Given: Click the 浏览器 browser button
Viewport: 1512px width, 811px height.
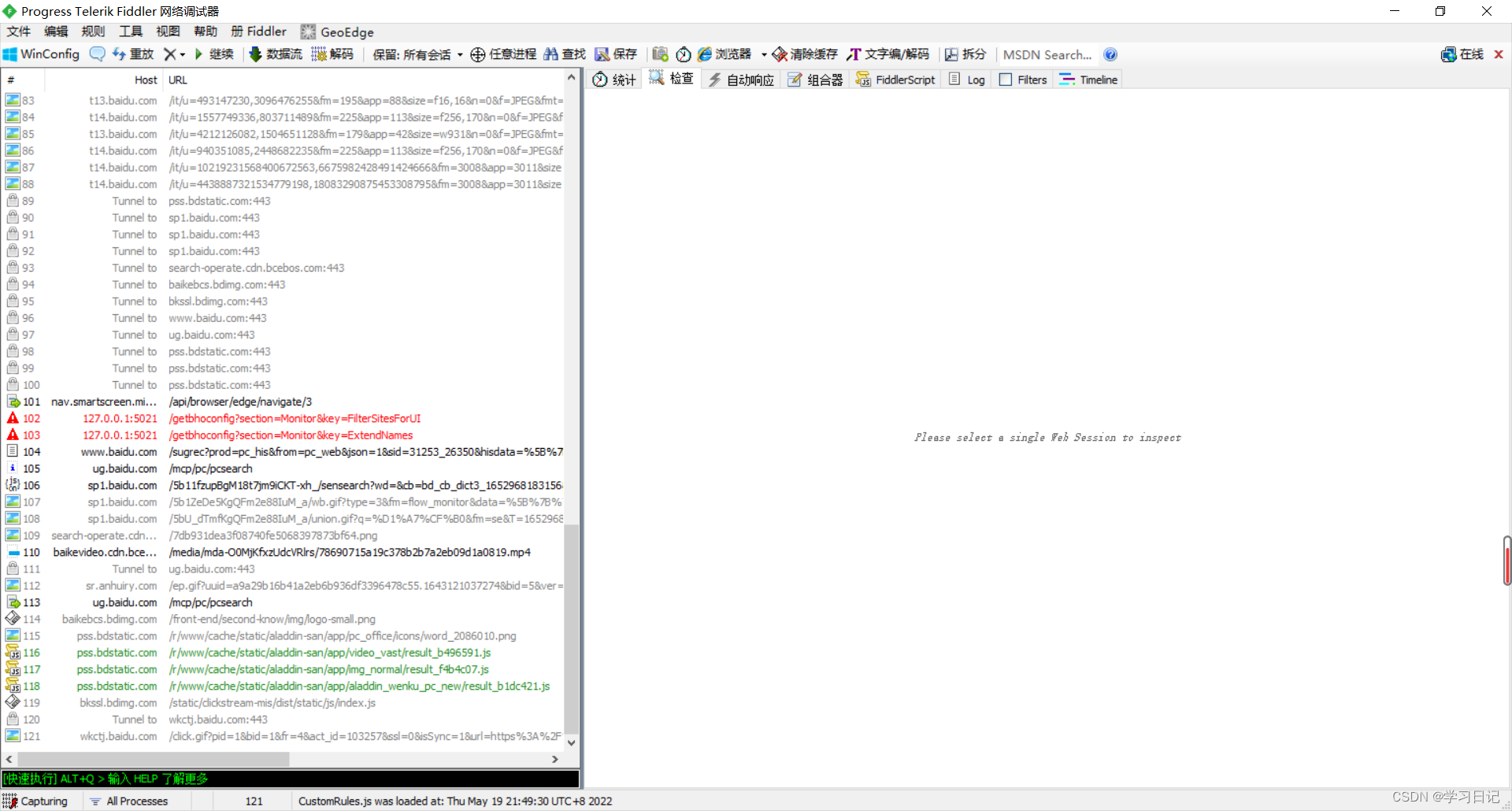Looking at the screenshot, I should click(724, 54).
